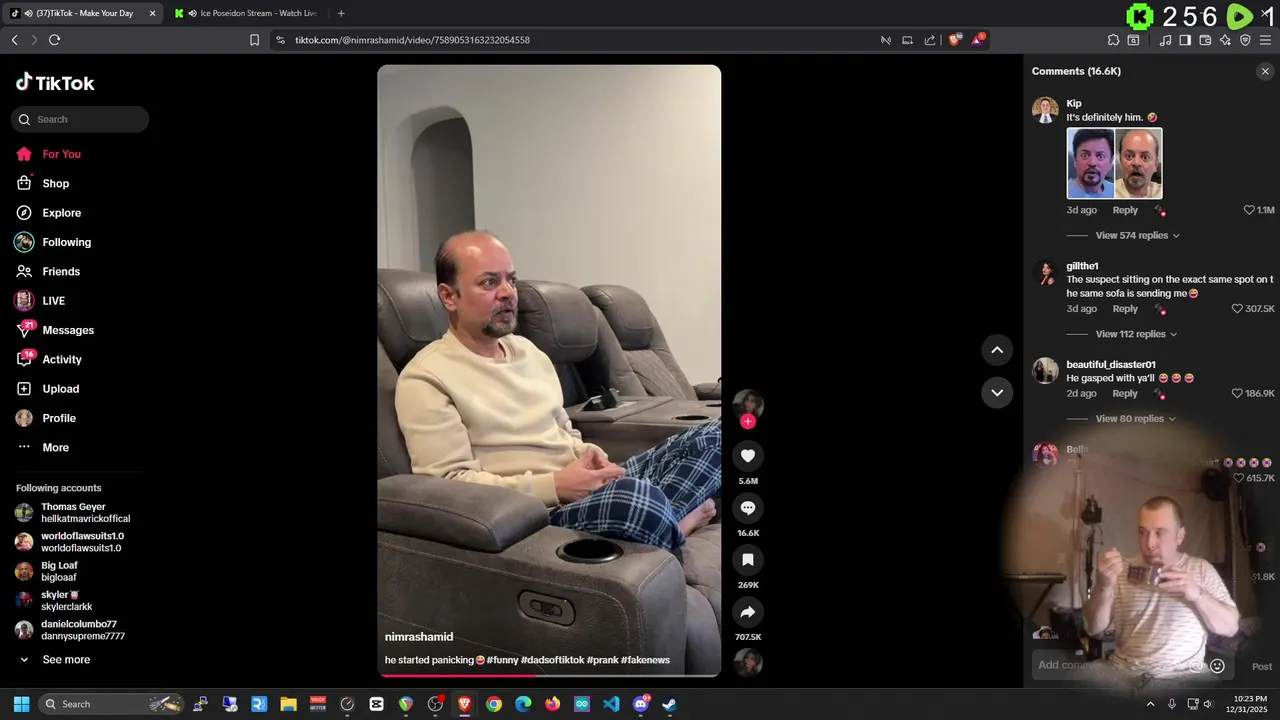Reload the page

tap(54, 40)
